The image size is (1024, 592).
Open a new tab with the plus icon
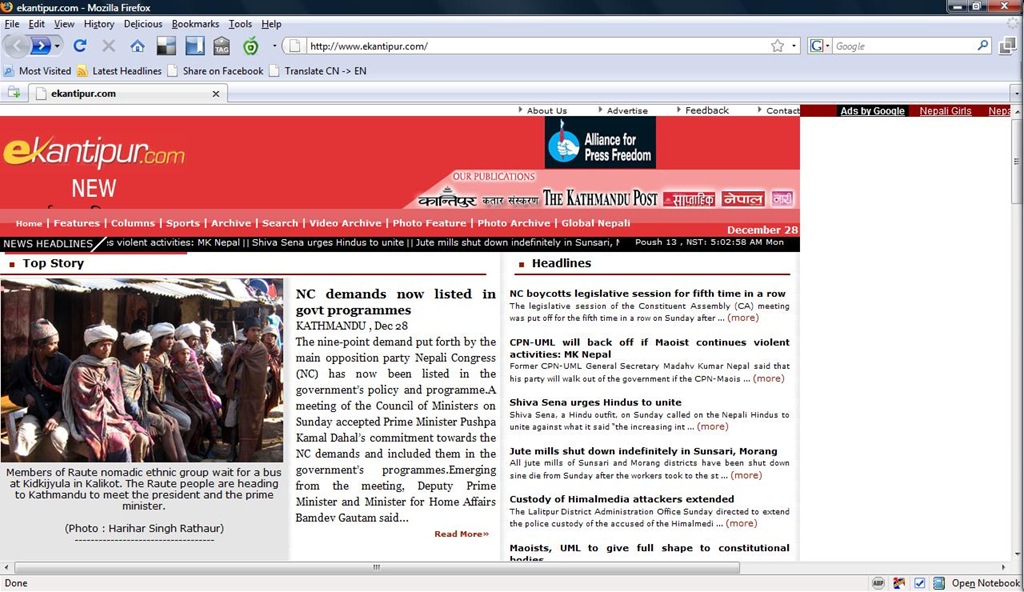point(14,93)
